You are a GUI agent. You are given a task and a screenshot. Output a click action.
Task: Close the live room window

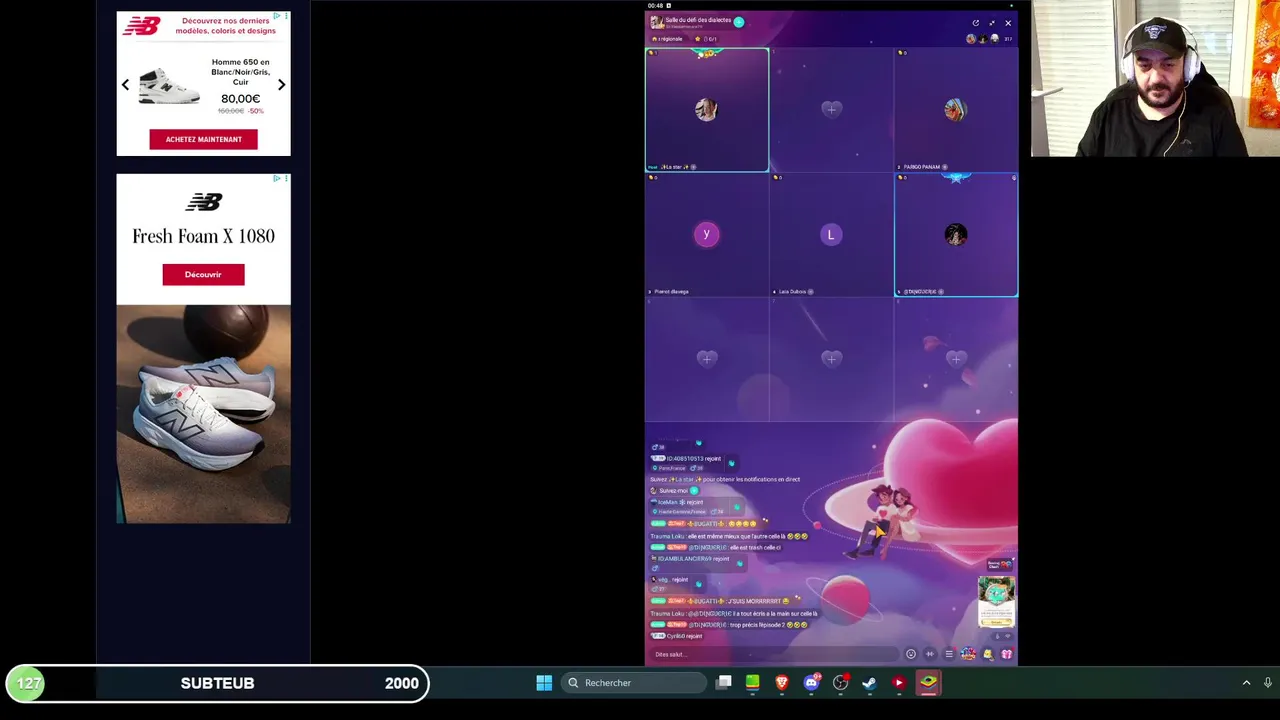pyautogui.click(x=1008, y=23)
